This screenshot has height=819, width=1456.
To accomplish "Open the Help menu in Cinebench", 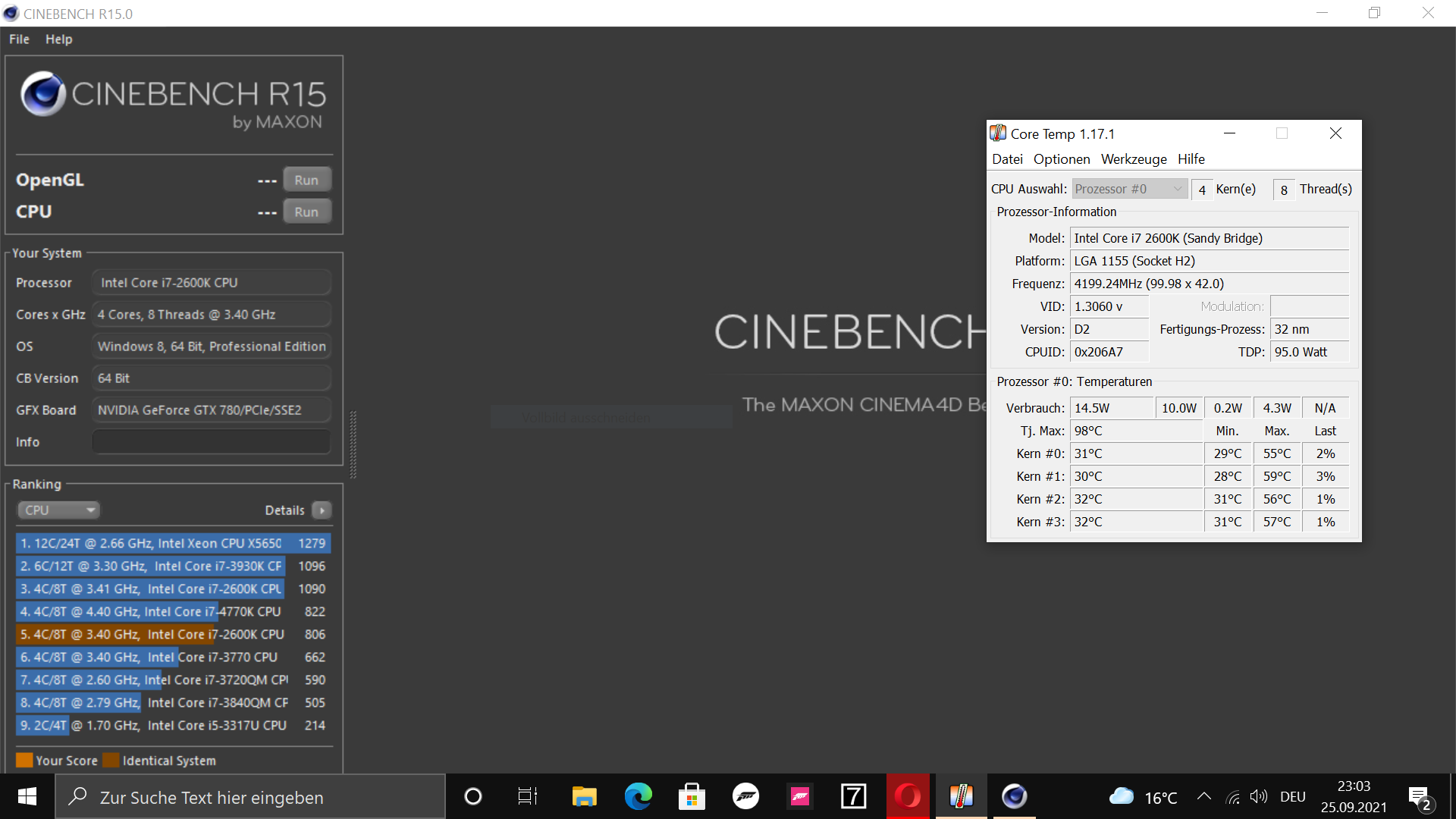I will (58, 39).
